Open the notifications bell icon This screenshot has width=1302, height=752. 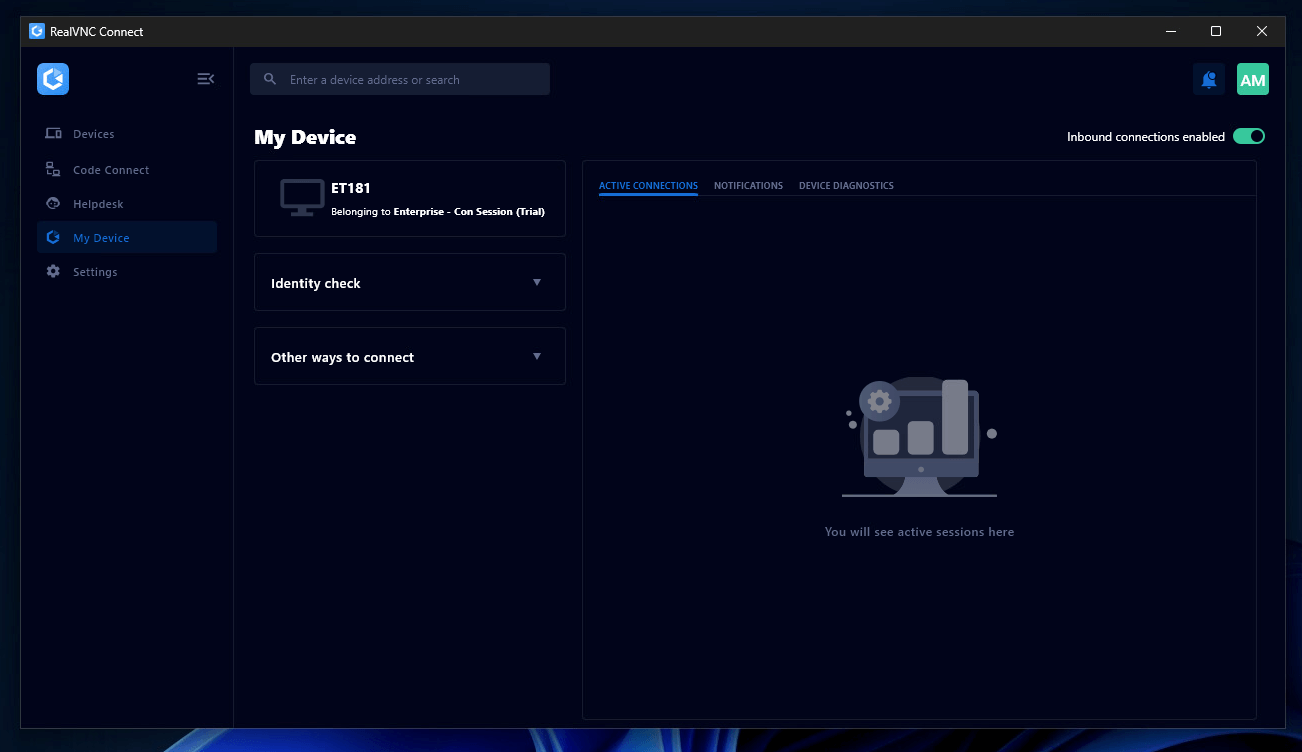point(1209,79)
